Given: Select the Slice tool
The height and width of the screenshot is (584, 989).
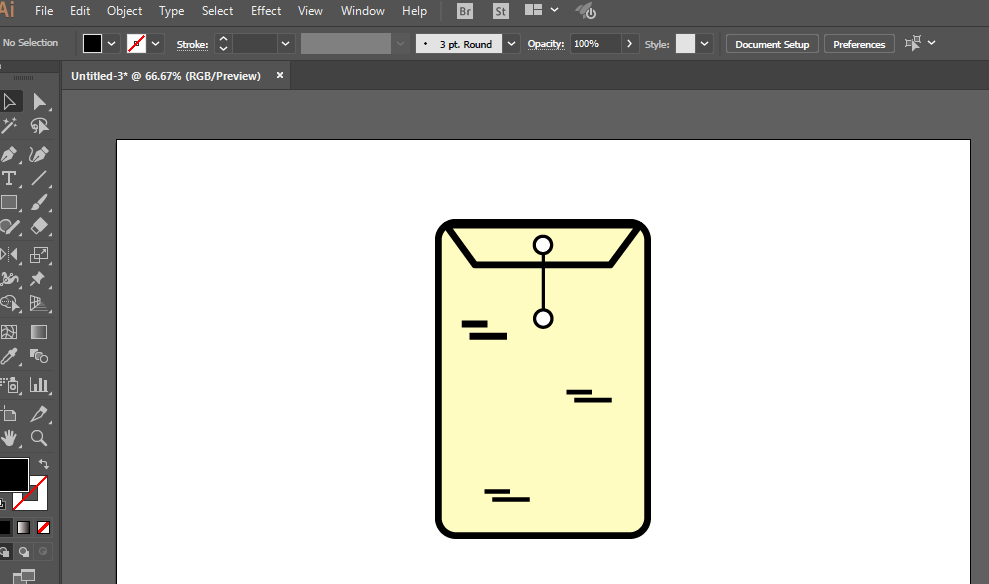Looking at the screenshot, I should click(x=39, y=414).
